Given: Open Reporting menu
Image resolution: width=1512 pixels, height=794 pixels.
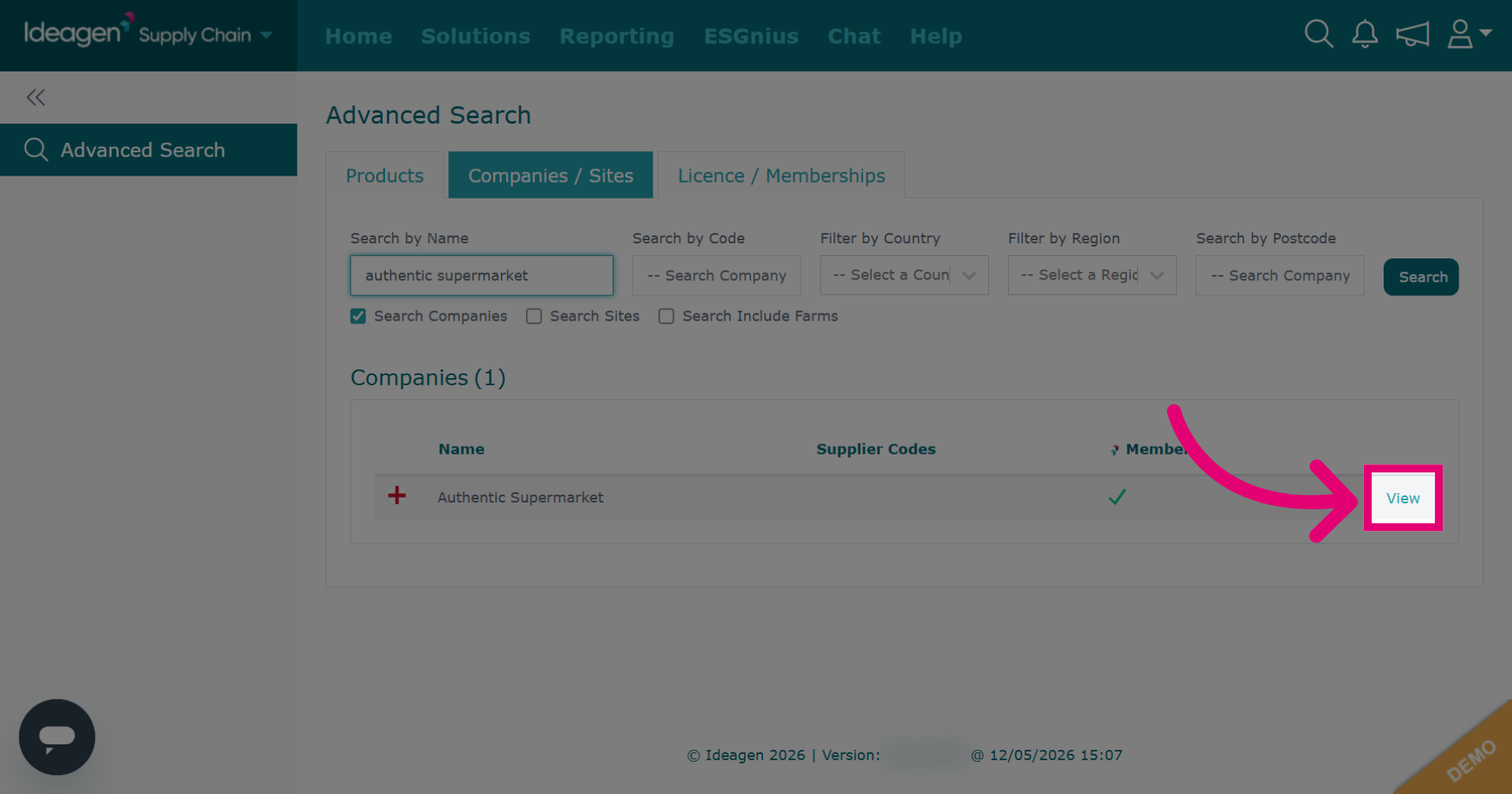Looking at the screenshot, I should pyautogui.click(x=617, y=36).
